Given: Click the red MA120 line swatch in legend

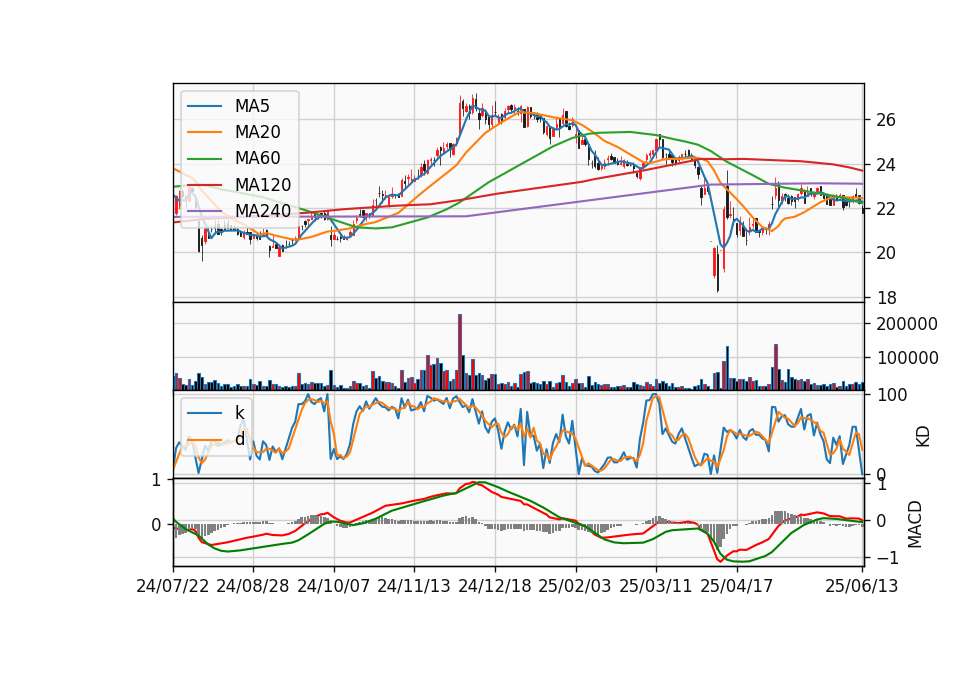Looking at the screenshot, I should [204, 185].
